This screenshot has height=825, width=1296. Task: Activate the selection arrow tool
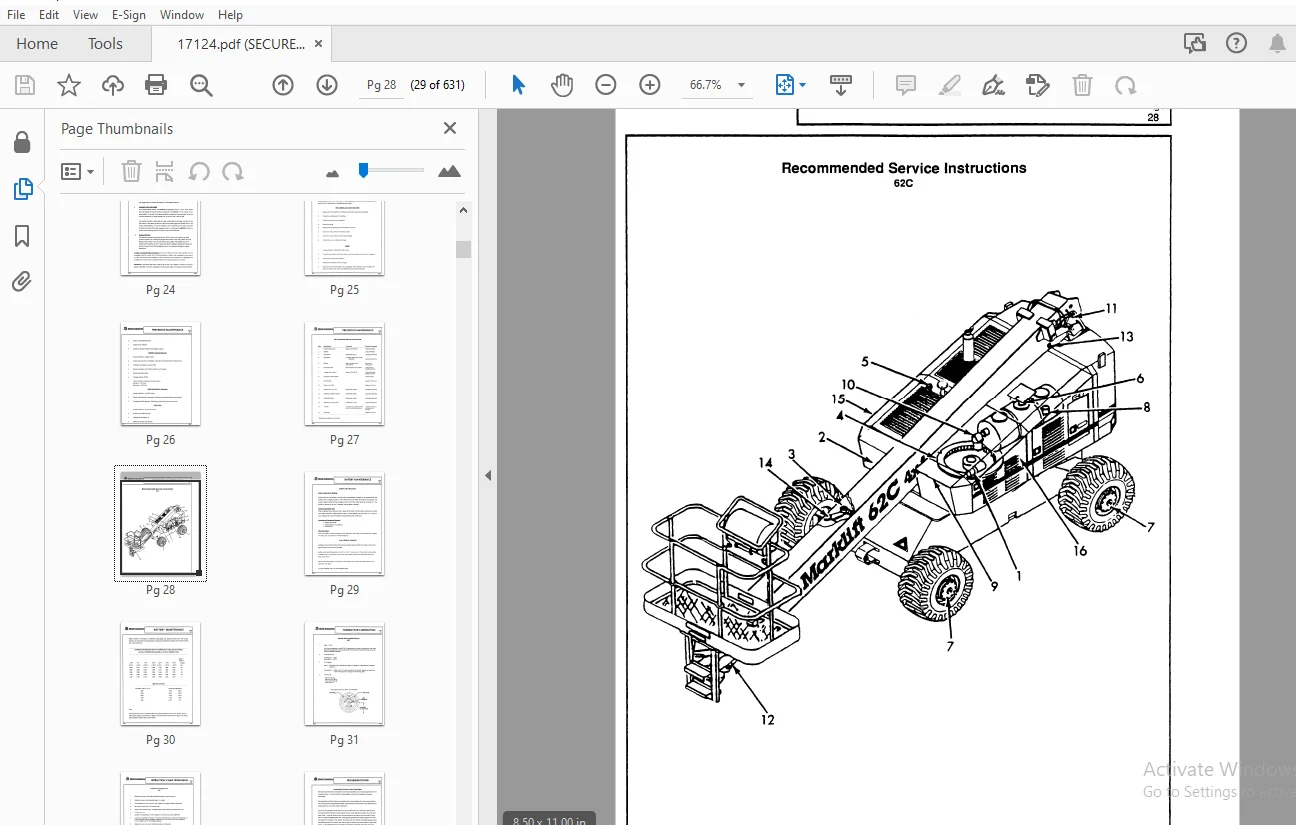518,85
